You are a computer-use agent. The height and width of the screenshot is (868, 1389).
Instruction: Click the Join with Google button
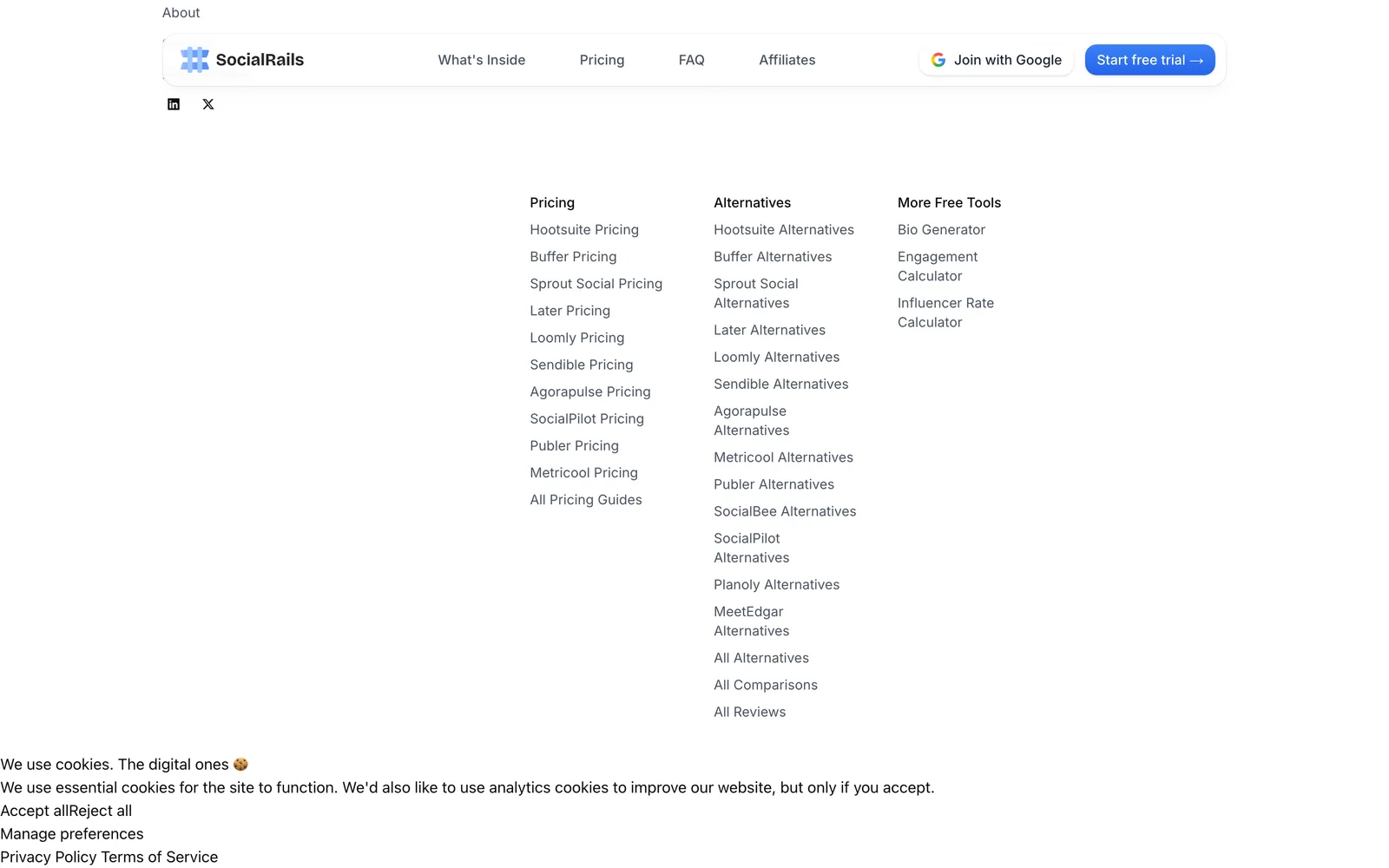tap(997, 60)
